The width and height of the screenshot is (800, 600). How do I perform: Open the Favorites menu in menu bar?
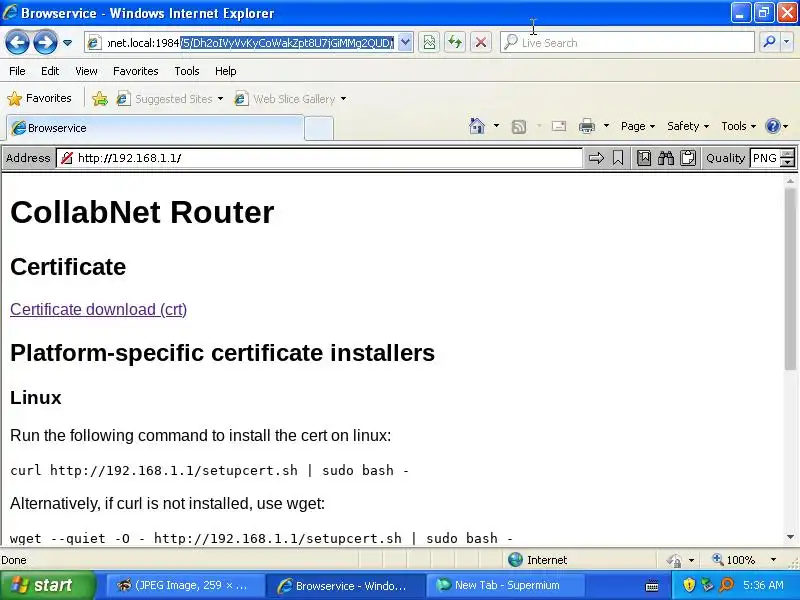136,71
